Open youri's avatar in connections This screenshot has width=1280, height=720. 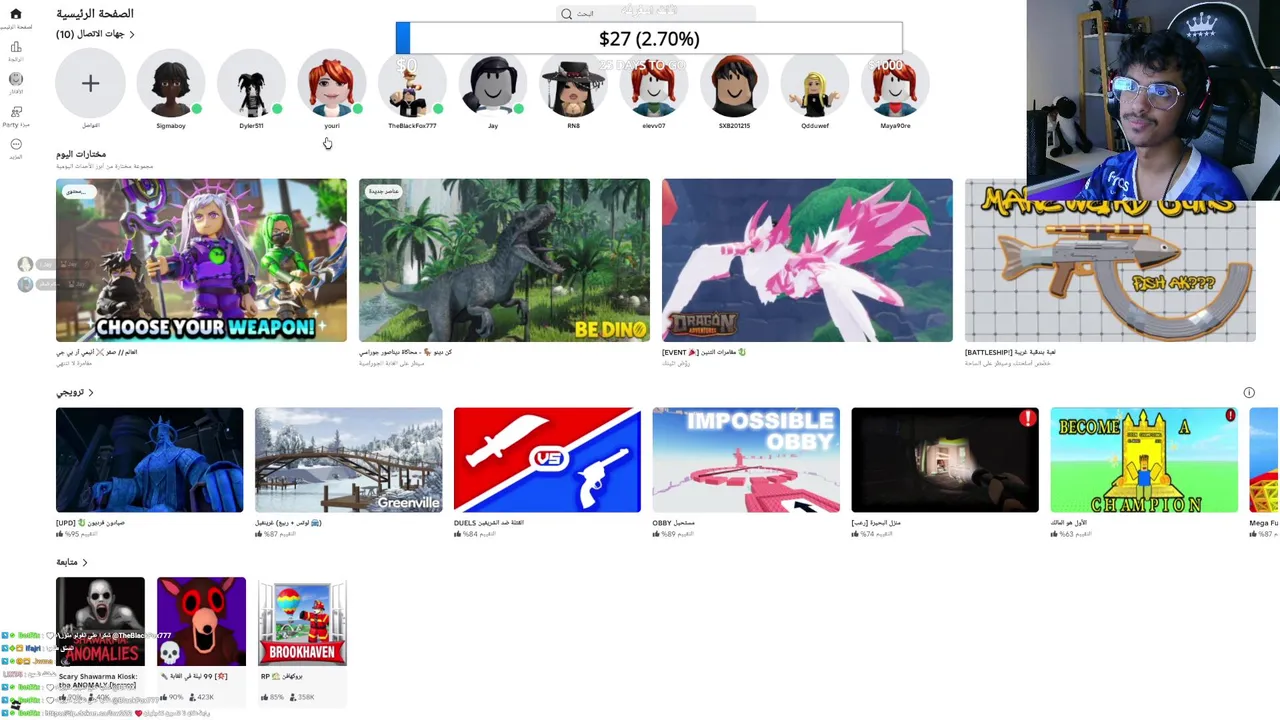pyautogui.click(x=332, y=84)
